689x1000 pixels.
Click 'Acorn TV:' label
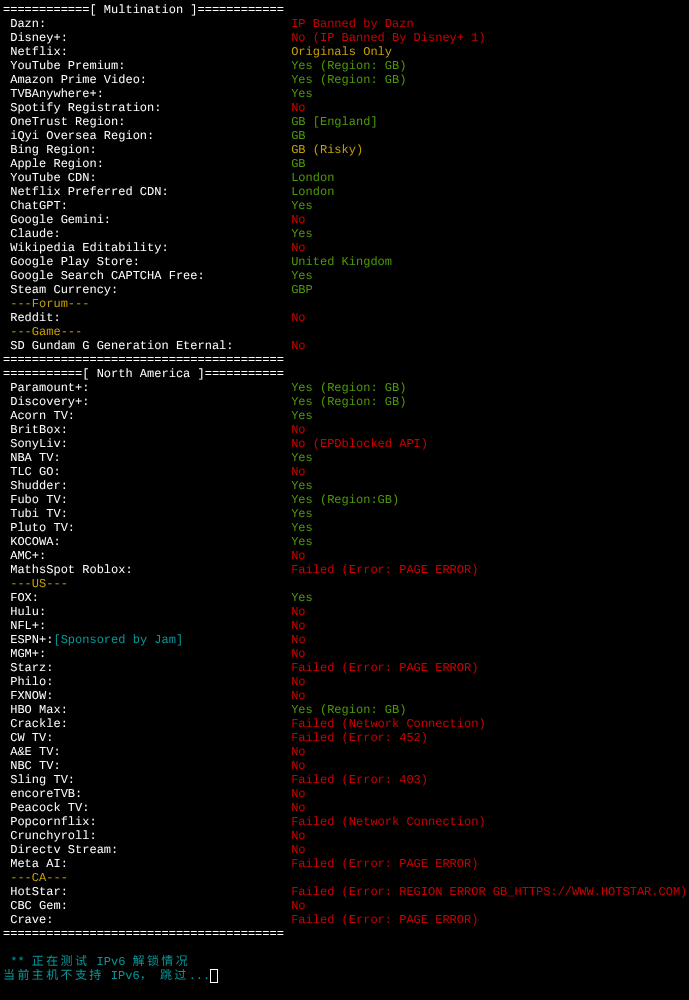click(x=42, y=416)
